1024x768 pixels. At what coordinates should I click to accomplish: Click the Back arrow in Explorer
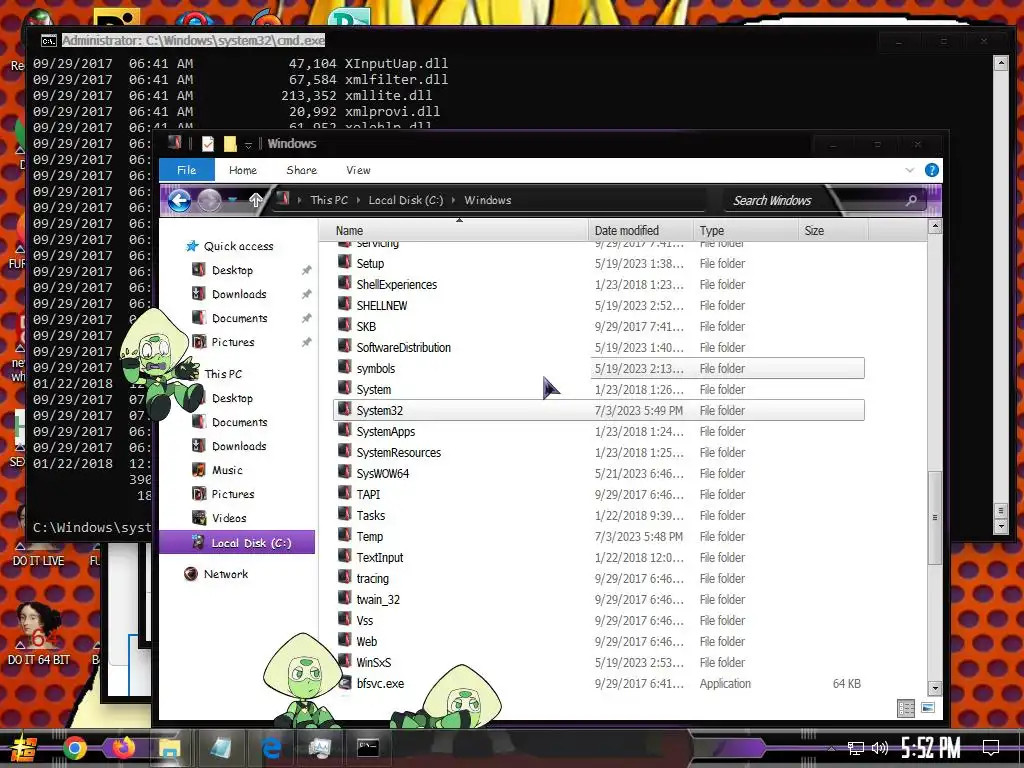click(x=179, y=200)
